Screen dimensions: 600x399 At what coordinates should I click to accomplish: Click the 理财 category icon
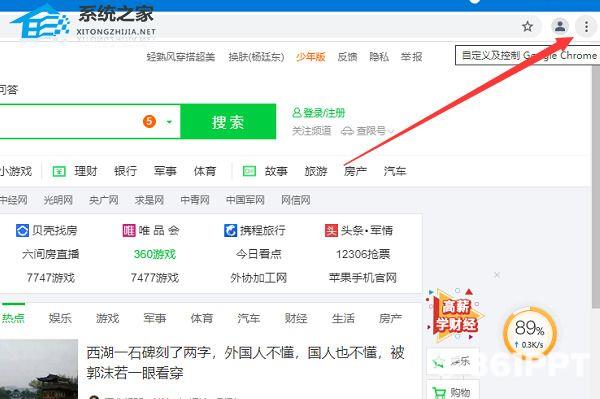pyautogui.click(x=59, y=171)
